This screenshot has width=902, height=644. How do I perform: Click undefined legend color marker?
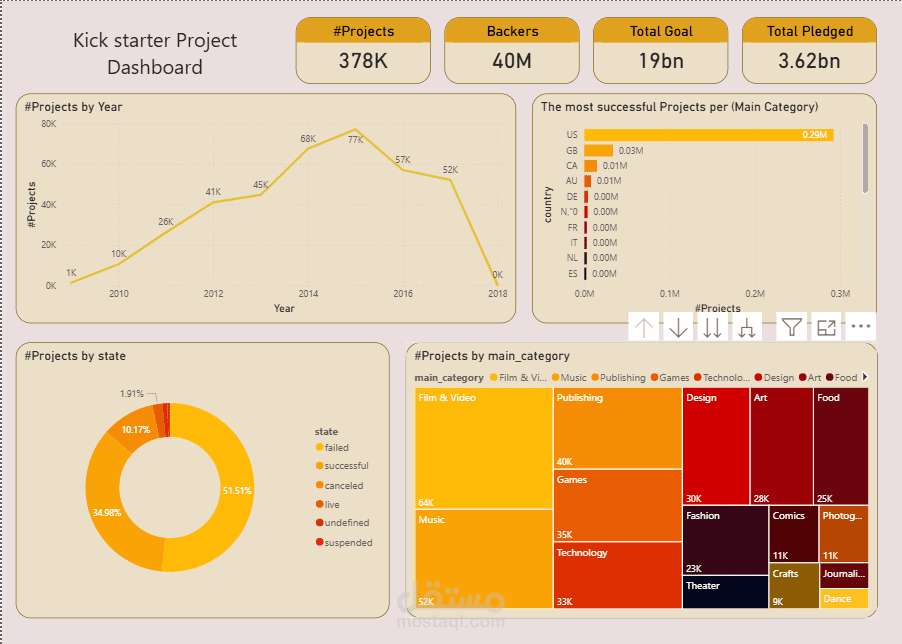[319, 522]
